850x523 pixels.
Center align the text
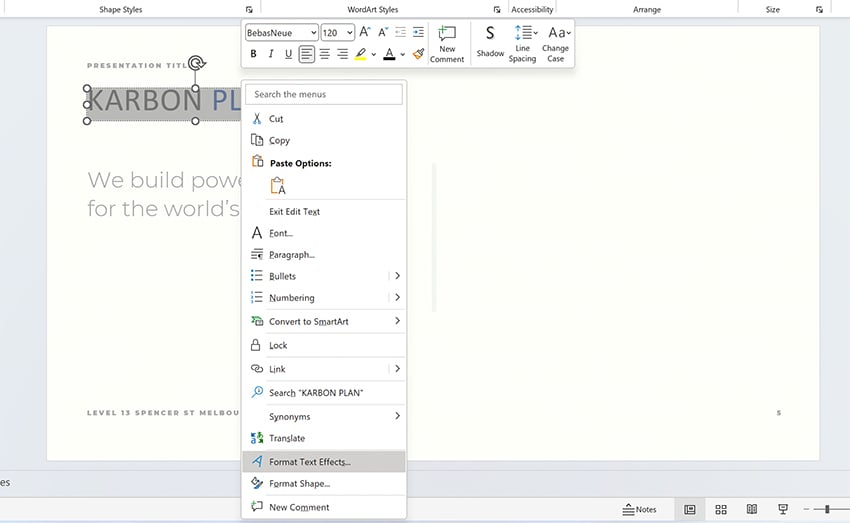click(x=324, y=54)
